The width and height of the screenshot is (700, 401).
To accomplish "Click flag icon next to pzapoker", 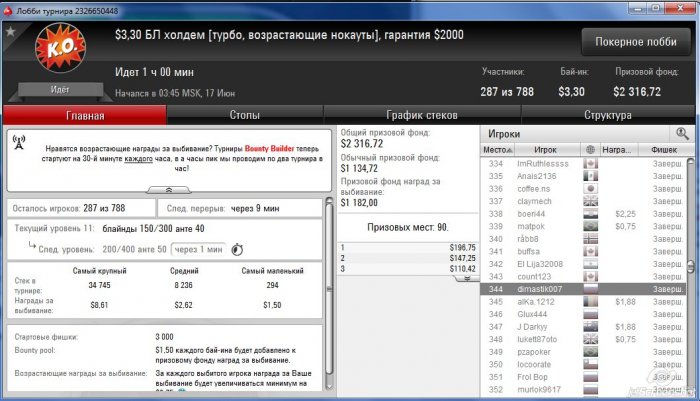I will (590, 351).
